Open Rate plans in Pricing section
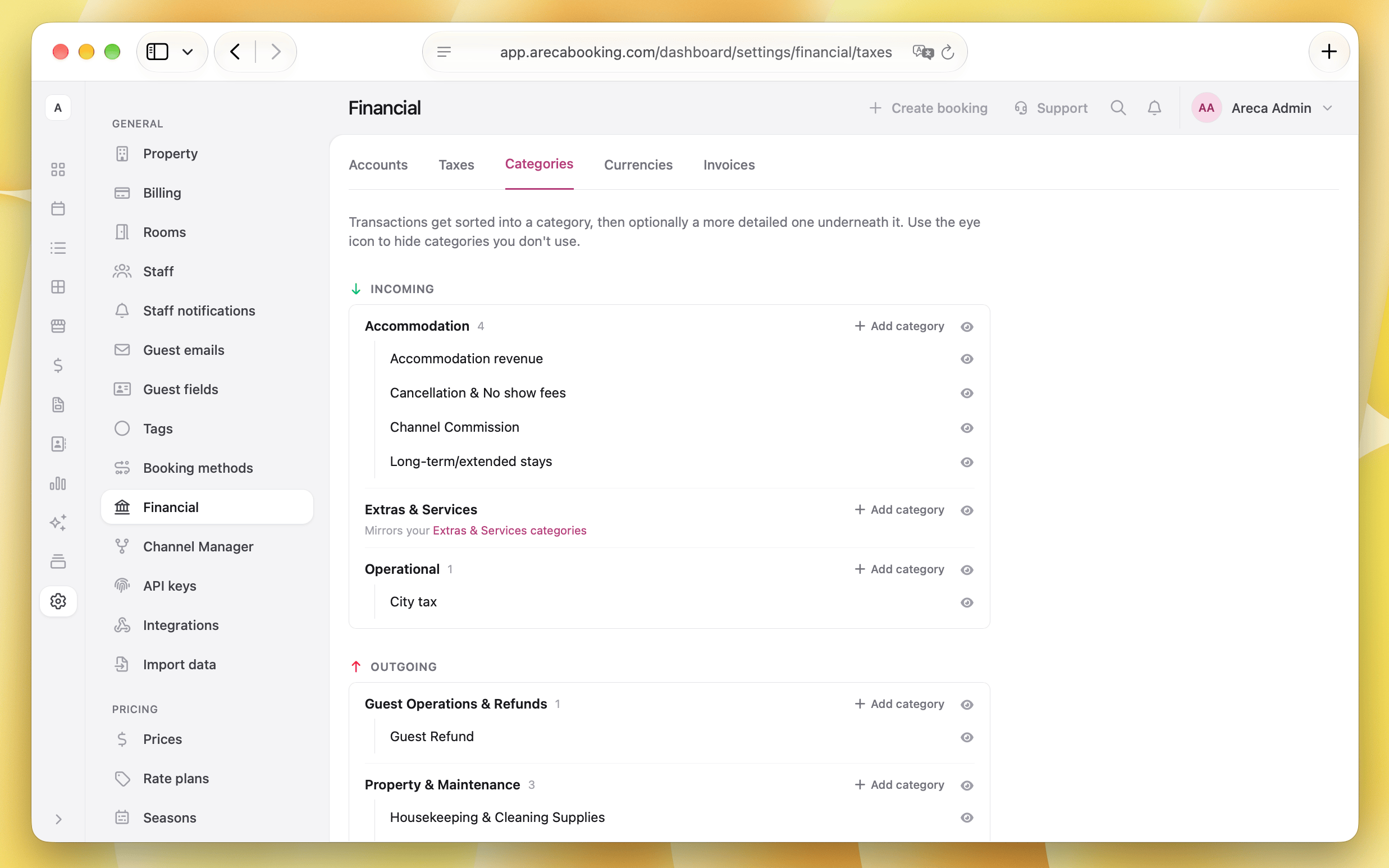This screenshot has width=1389, height=868. [x=207, y=778]
